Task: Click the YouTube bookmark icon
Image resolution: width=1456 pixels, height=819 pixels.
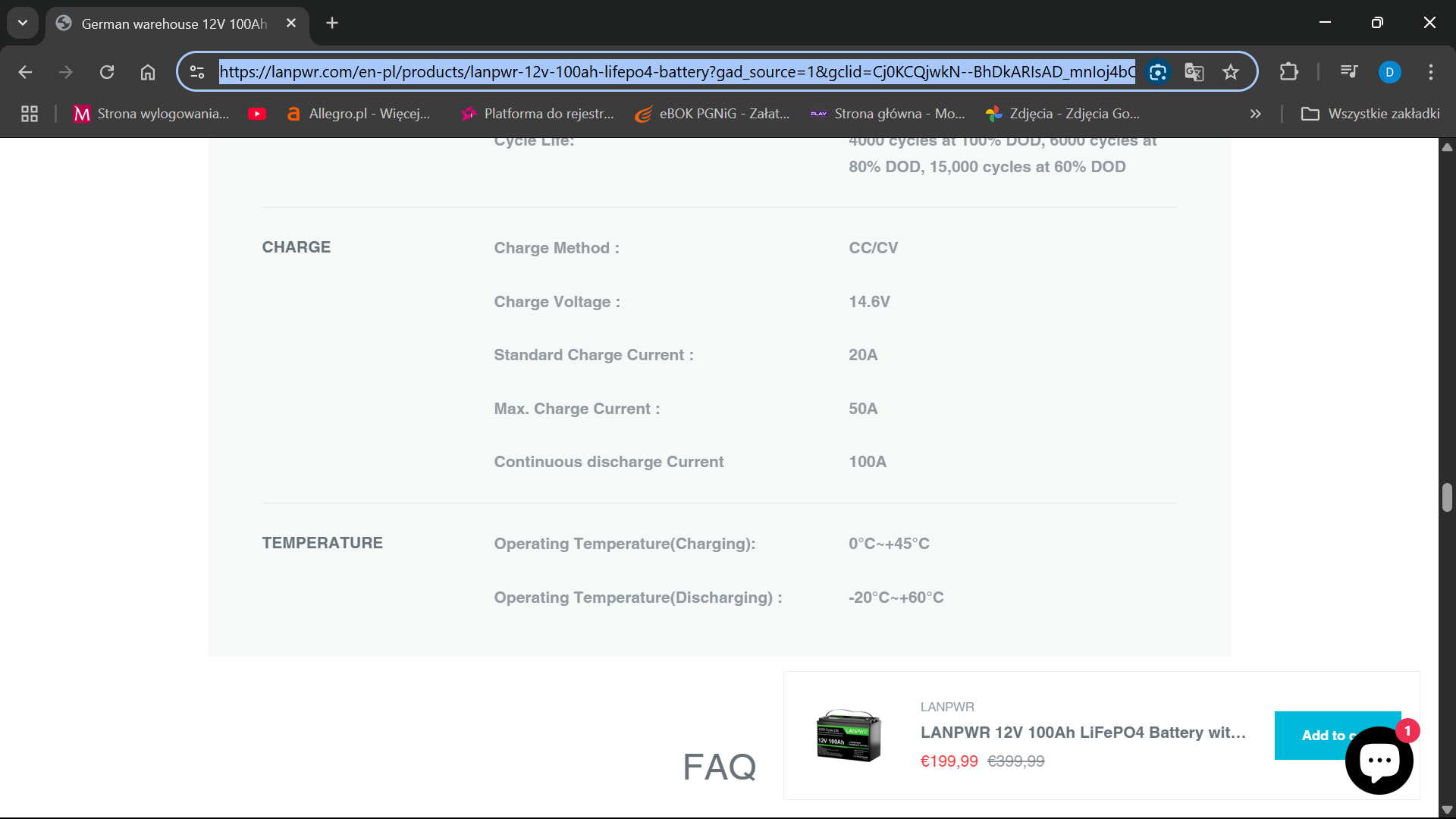Action: tap(257, 114)
